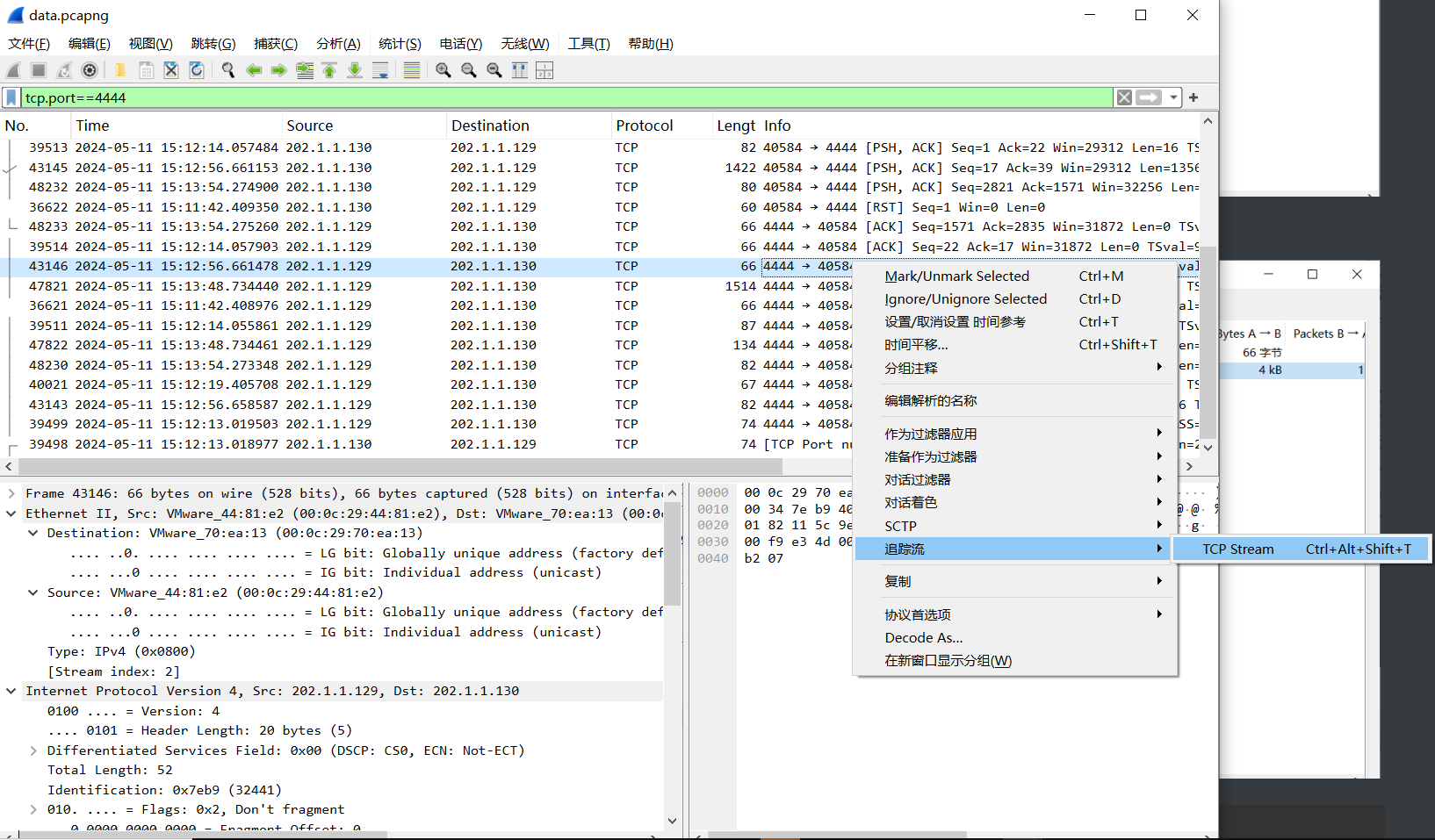This screenshot has width=1435, height=840.
Task: Sort packets by the No. column header
Action: pyautogui.click(x=35, y=126)
